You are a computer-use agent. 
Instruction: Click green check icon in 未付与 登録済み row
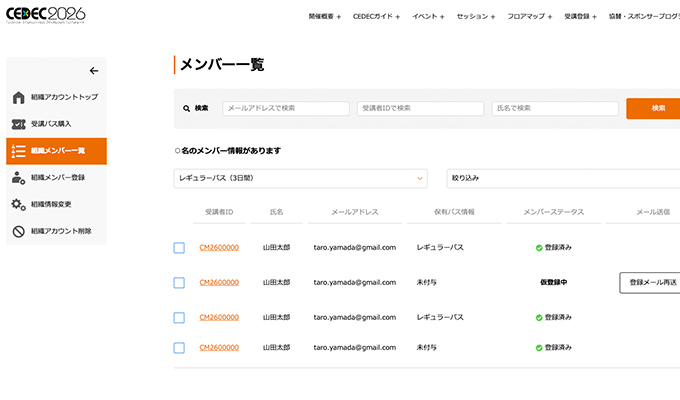pyautogui.click(x=539, y=348)
